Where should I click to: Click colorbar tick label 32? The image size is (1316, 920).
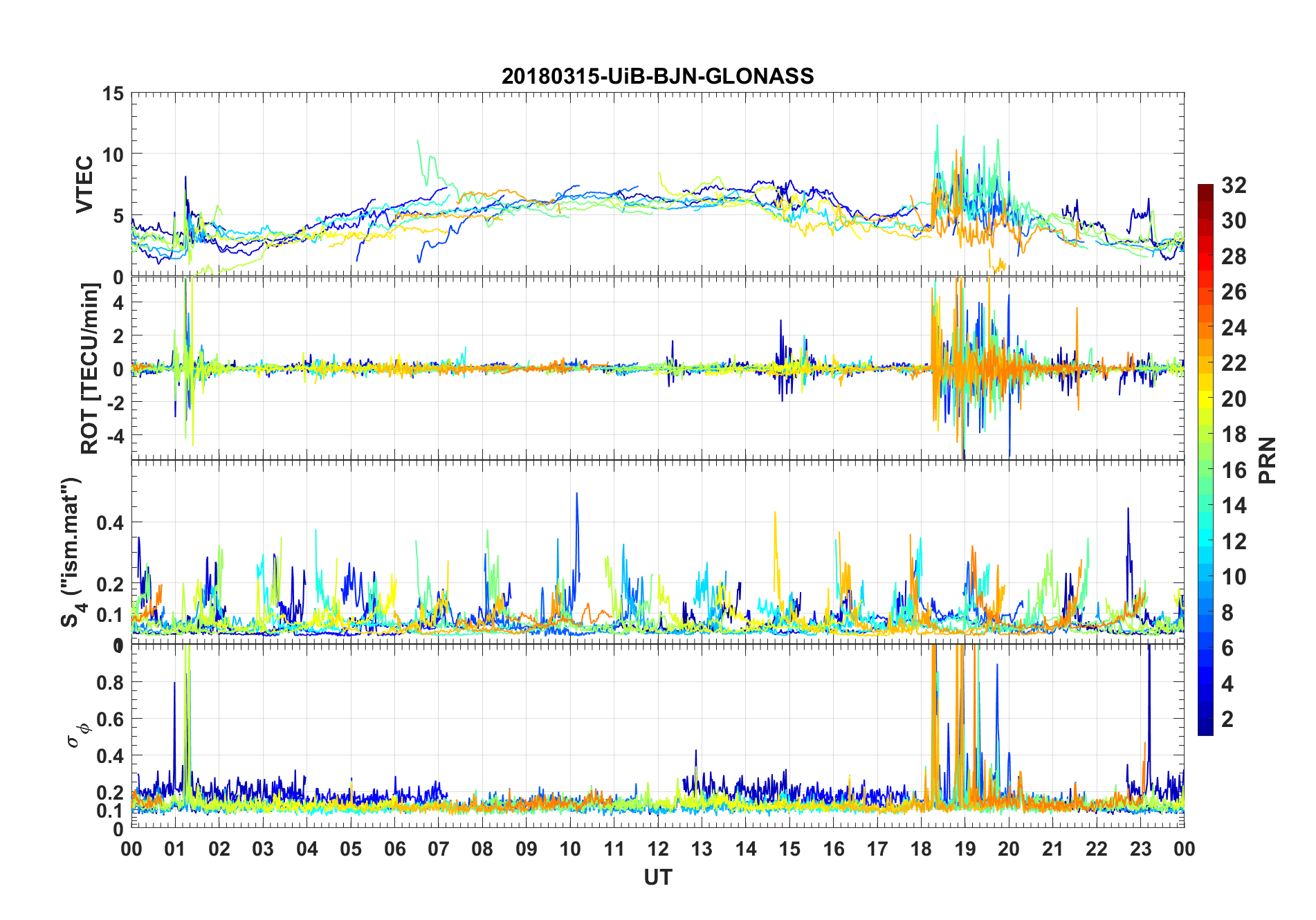point(1234,185)
